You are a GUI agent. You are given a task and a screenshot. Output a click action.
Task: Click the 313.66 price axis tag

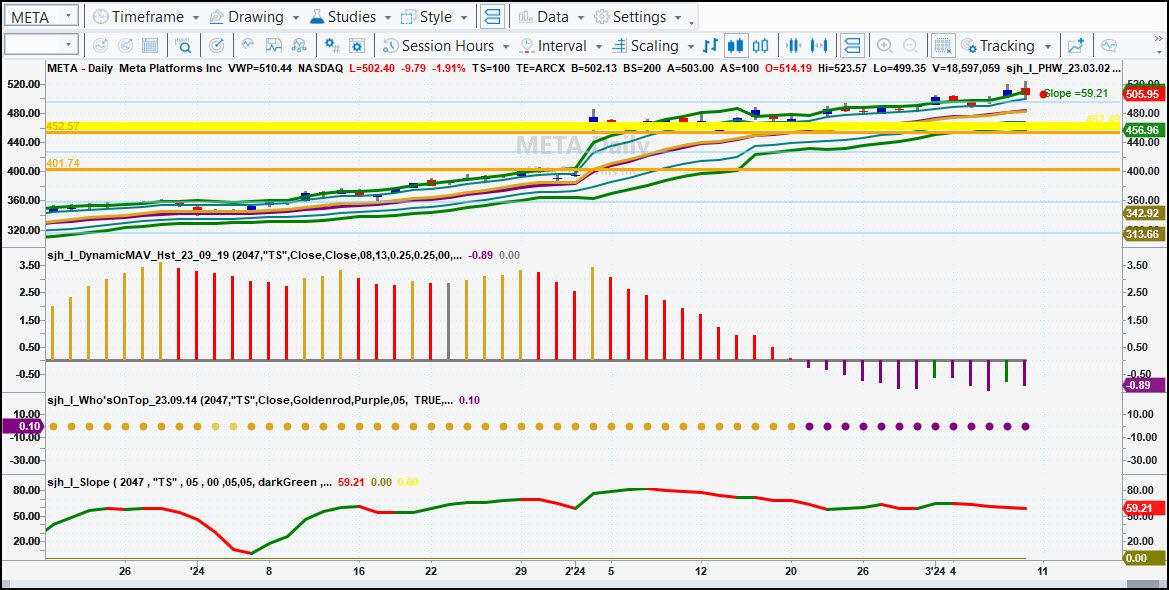point(1142,233)
